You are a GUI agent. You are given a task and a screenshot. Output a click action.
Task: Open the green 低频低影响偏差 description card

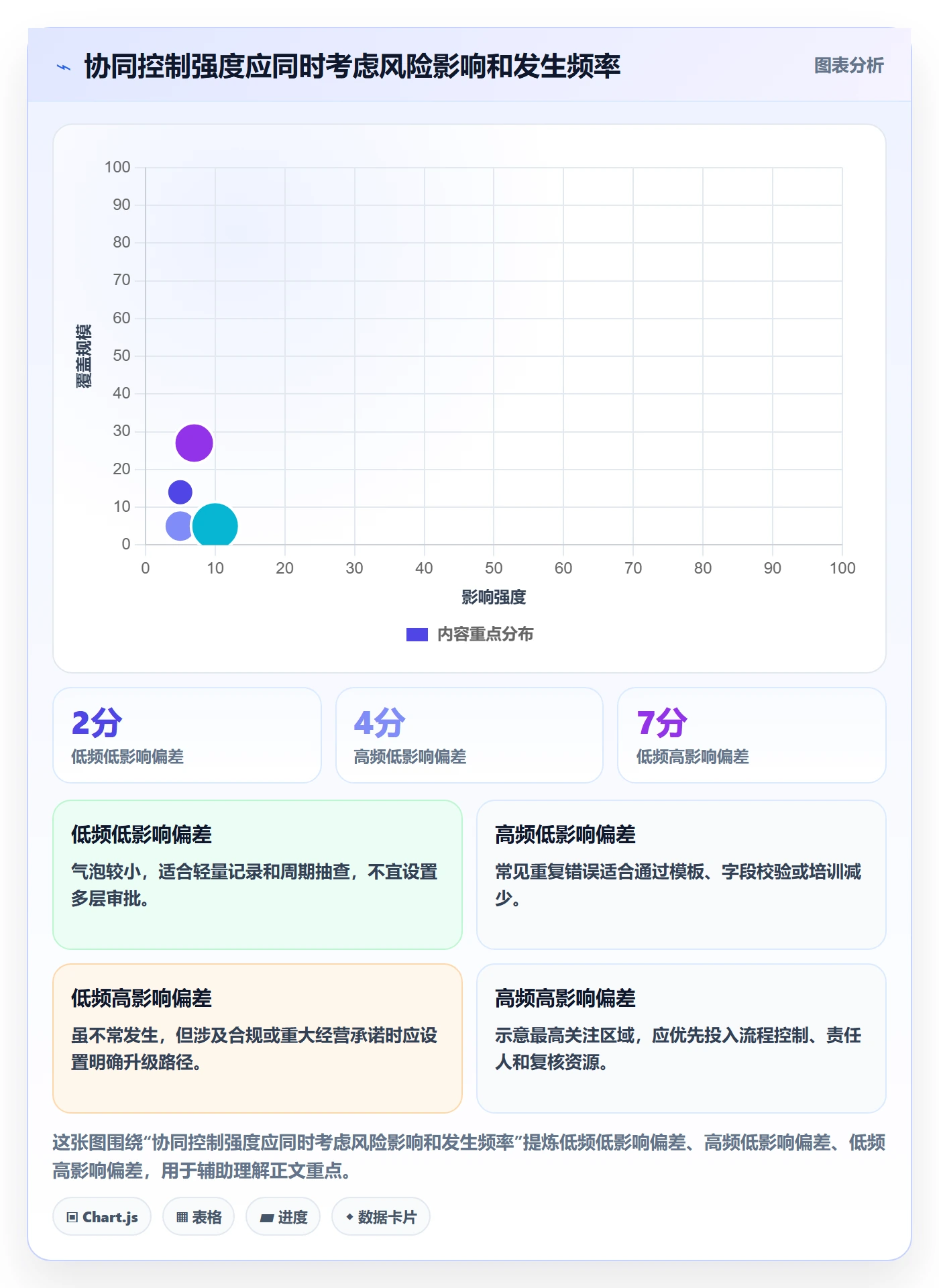(x=258, y=875)
